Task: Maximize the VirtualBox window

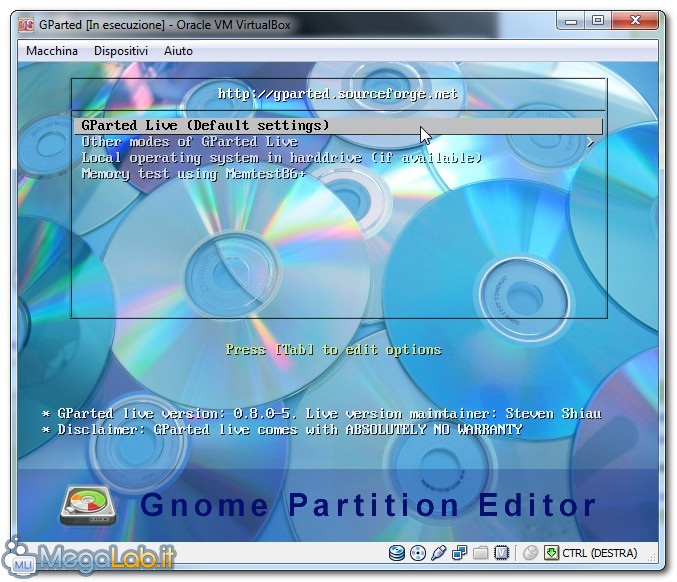Action: pyautogui.click(x=598, y=21)
